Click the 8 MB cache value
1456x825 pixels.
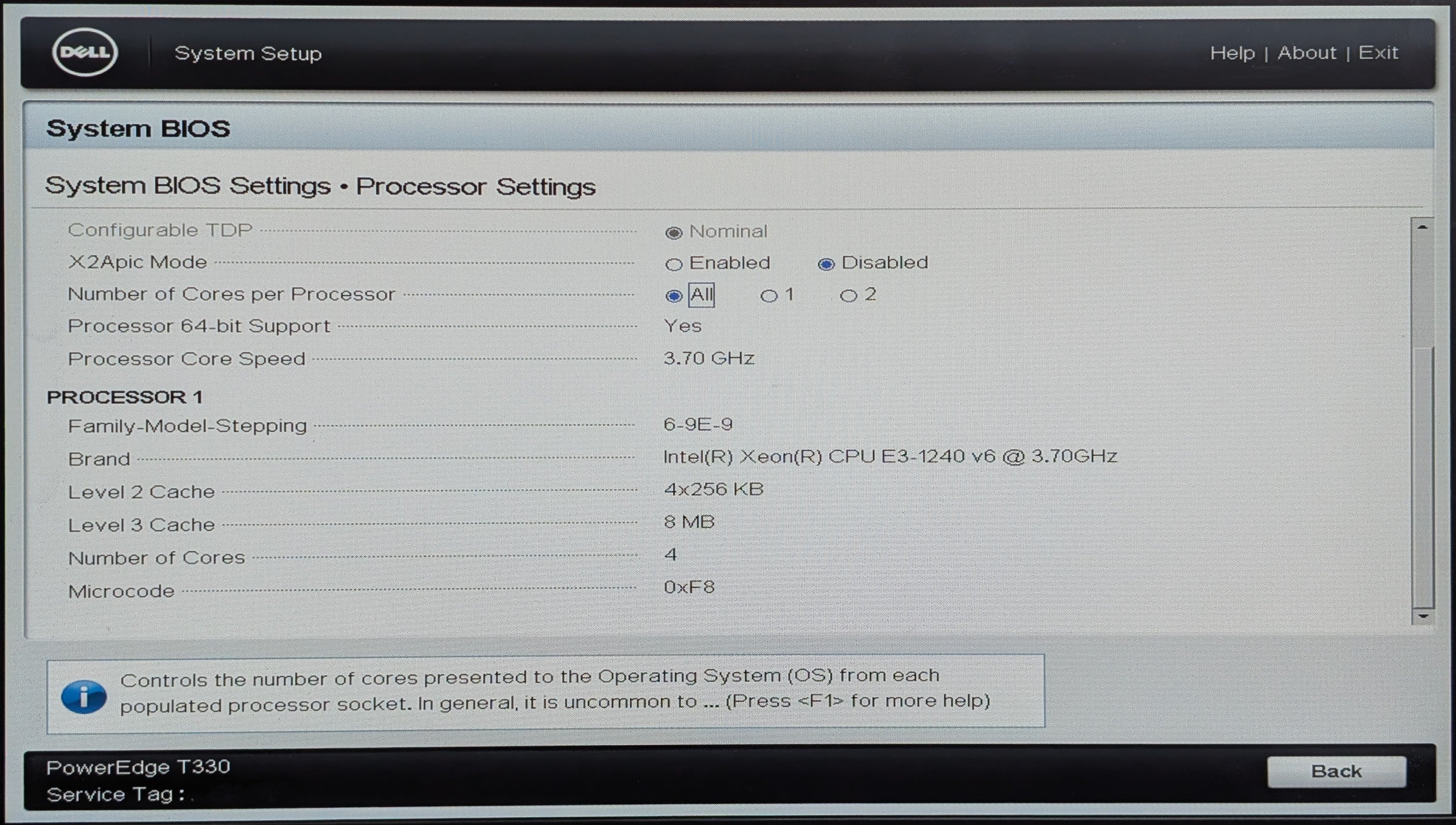[x=689, y=521]
